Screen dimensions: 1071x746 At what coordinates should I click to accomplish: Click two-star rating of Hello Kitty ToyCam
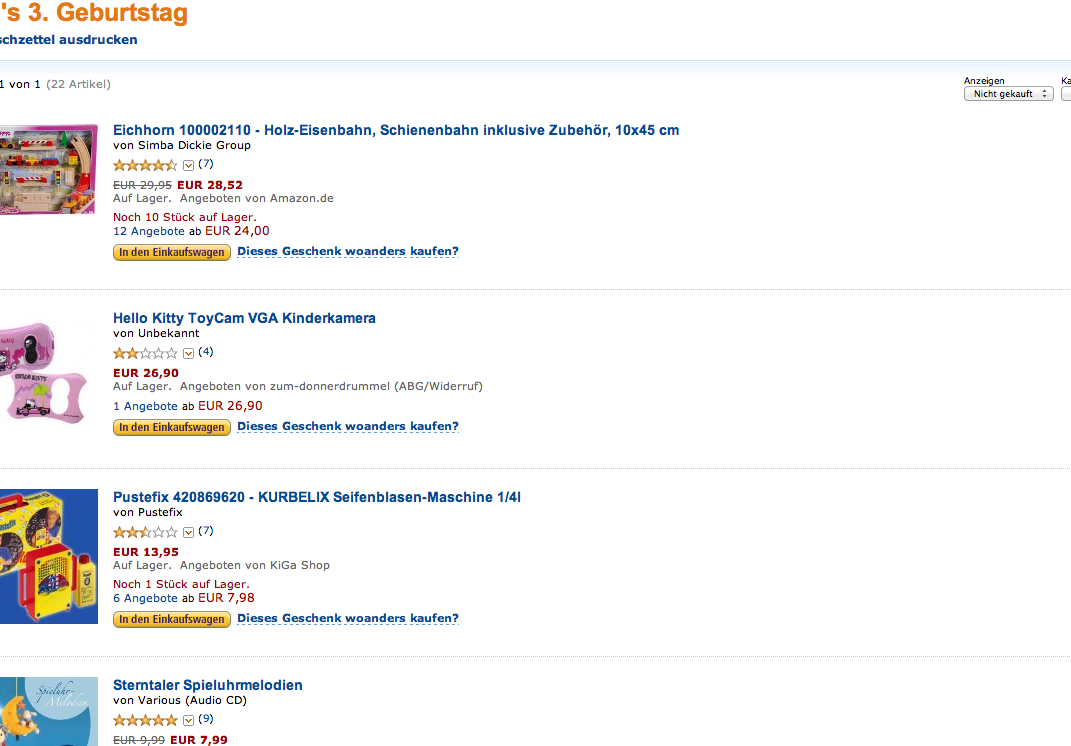[145, 353]
